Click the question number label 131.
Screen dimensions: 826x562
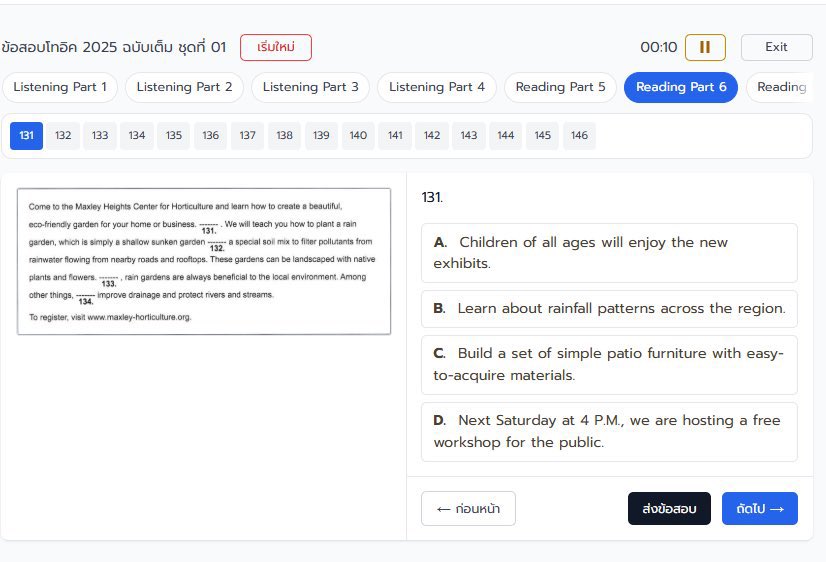click(432, 198)
